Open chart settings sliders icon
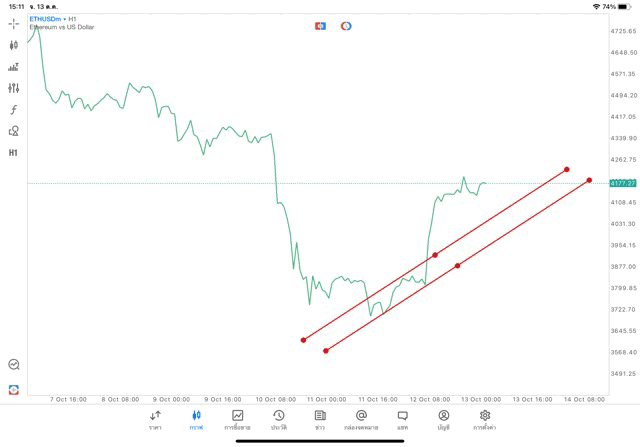This screenshot has width=640, height=447. pos(14,88)
